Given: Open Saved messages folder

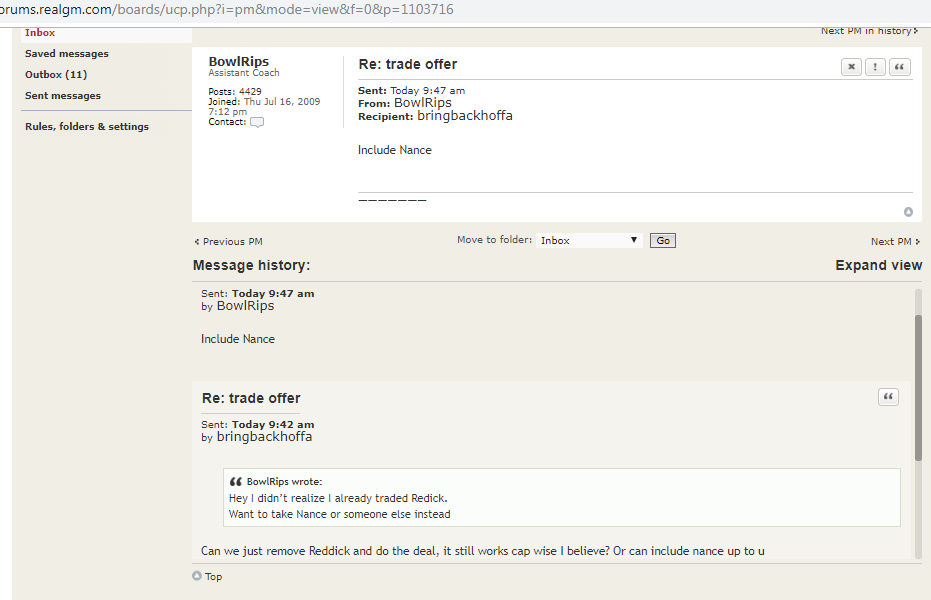Looking at the screenshot, I should coord(66,53).
